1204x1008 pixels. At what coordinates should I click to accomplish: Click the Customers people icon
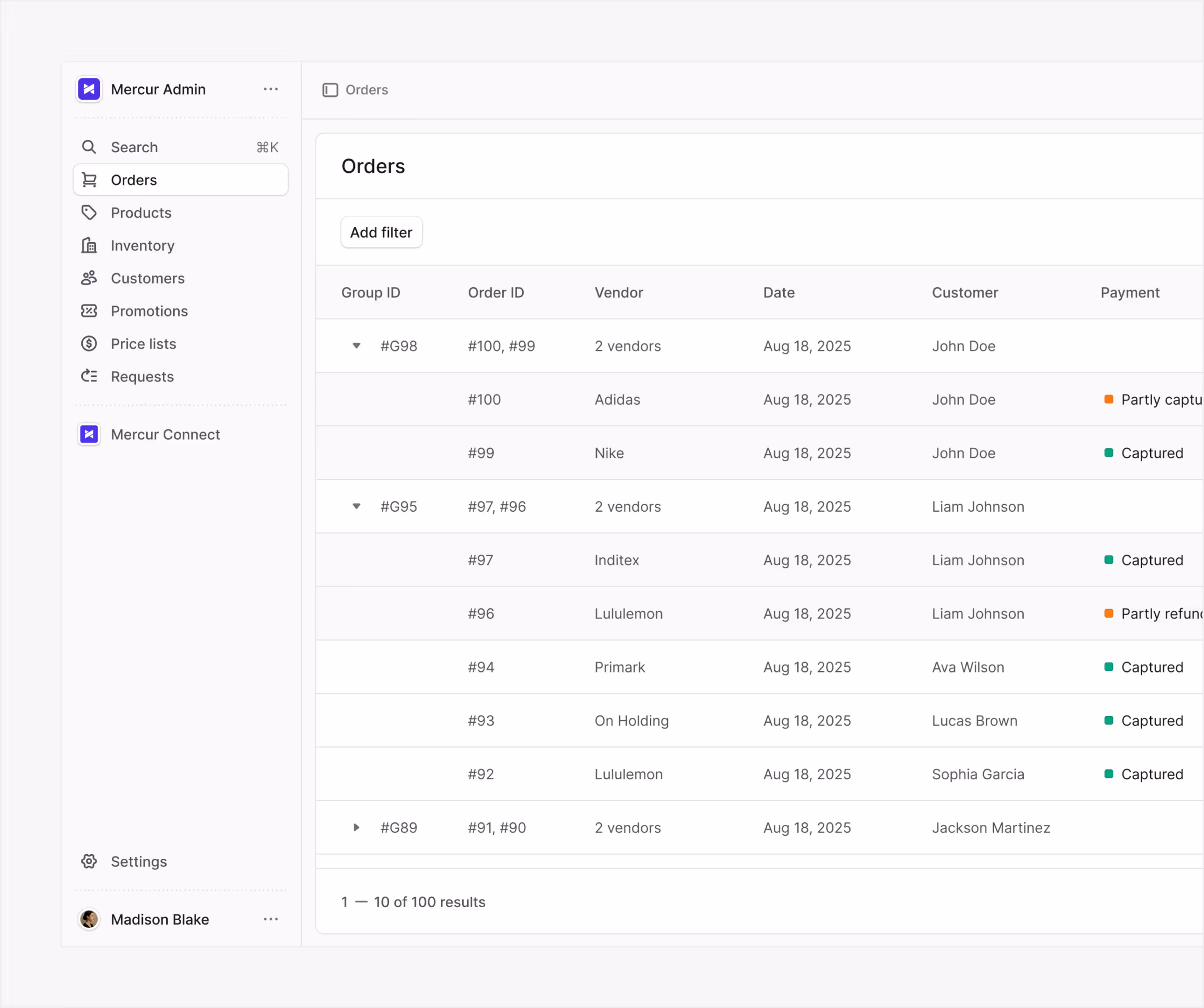(89, 278)
